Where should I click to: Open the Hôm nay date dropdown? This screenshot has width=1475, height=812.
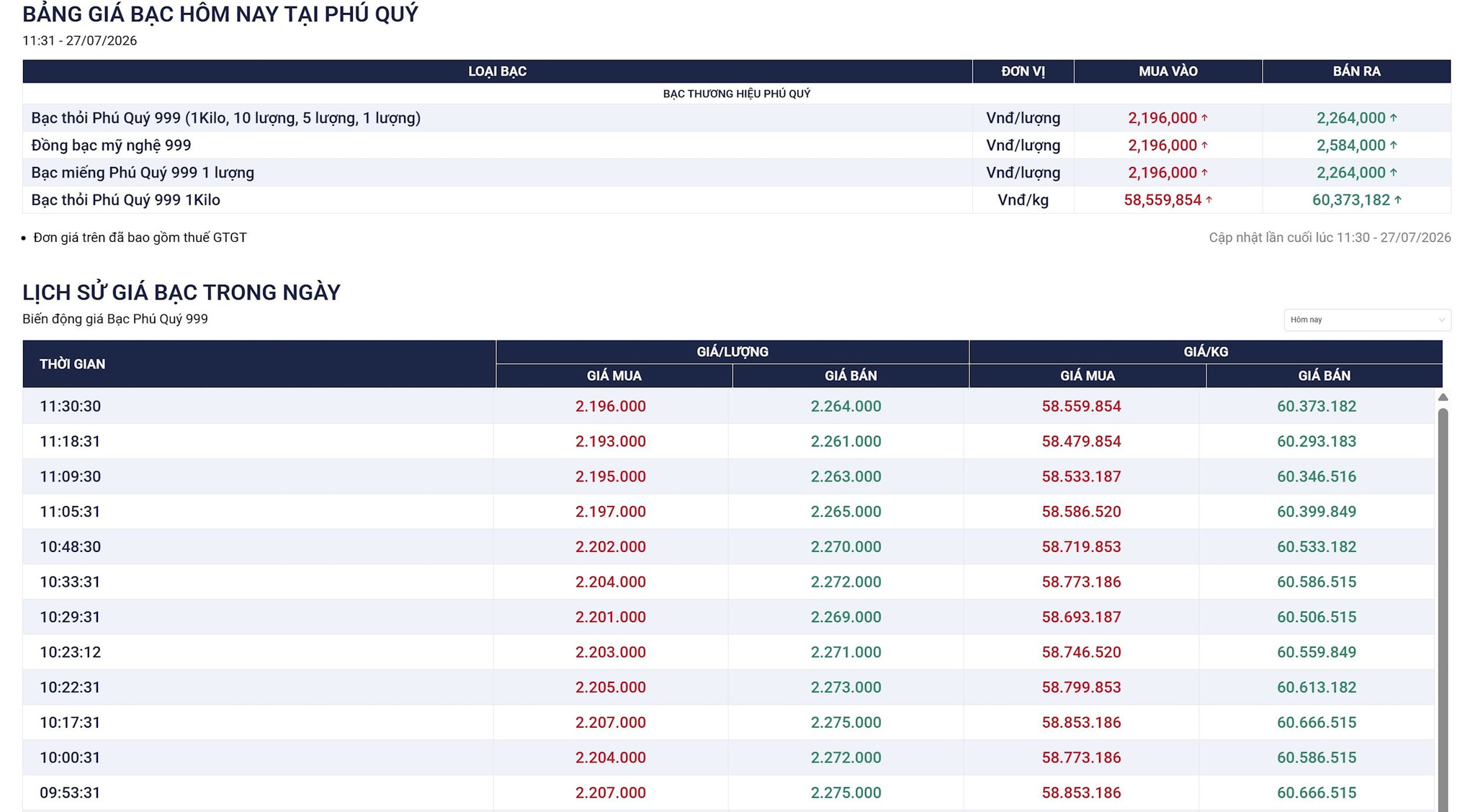click(1367, 320)
